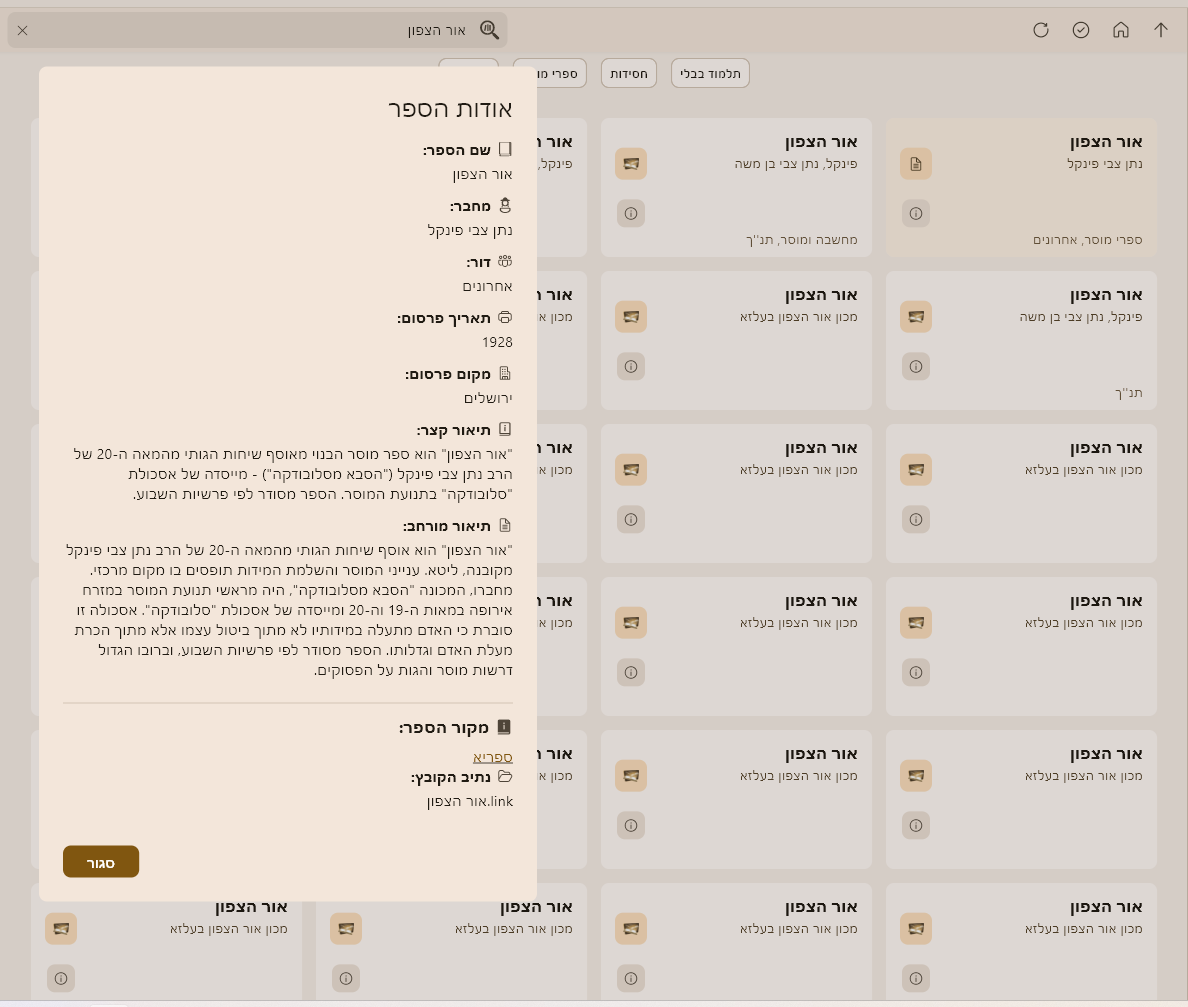Go to the home screen via house icon
This screenshot has width=1188, height=1007.
[x=1121, y=30]
